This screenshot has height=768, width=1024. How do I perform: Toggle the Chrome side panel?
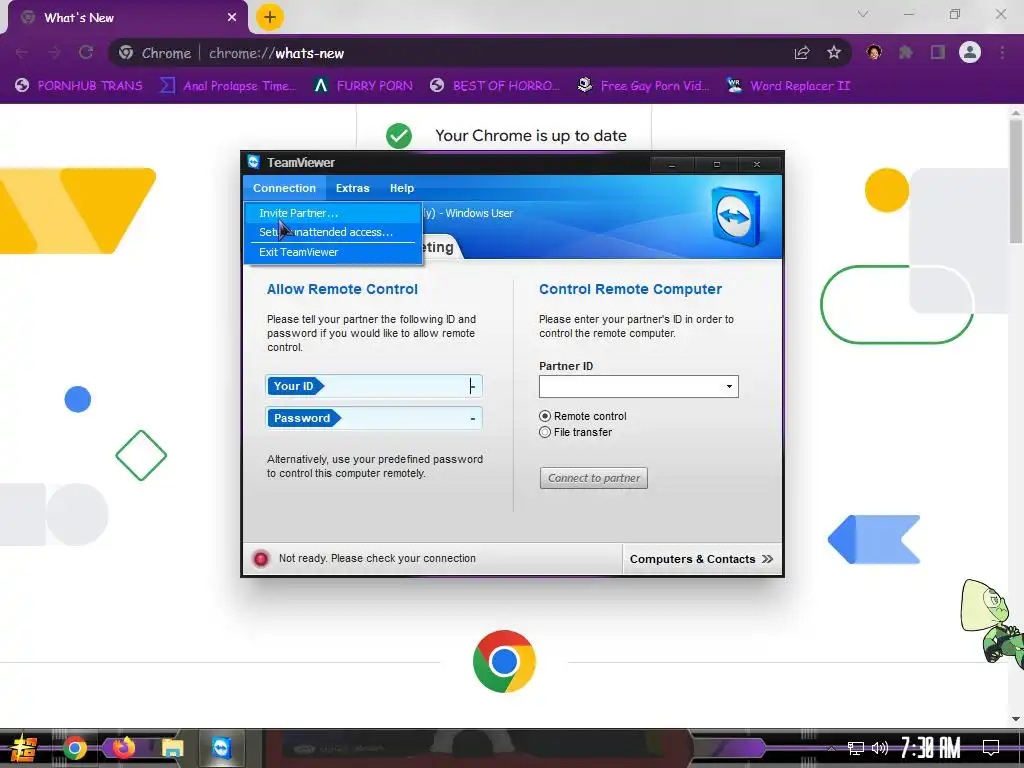tap(938, 52)
